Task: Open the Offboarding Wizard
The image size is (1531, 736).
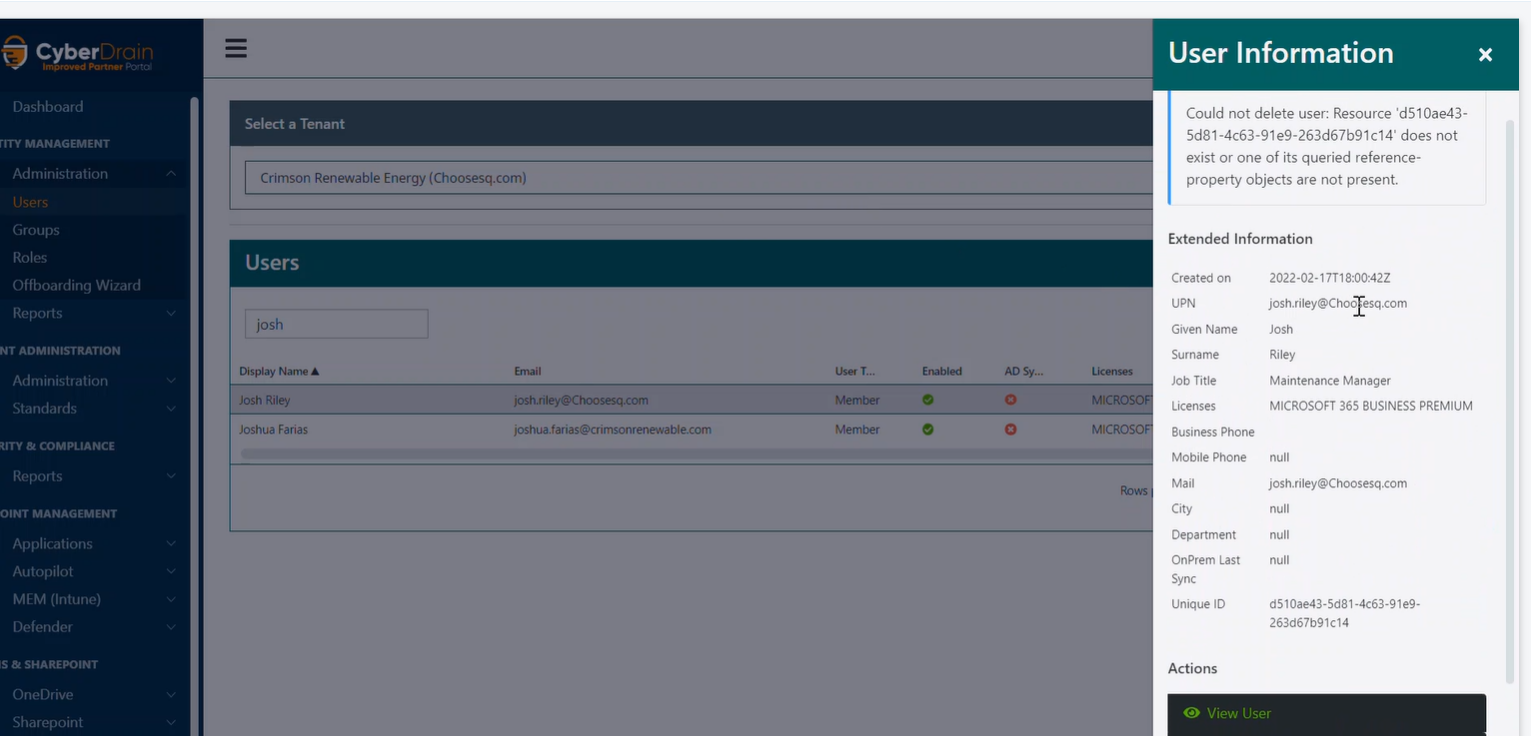Action: (76, 284)
